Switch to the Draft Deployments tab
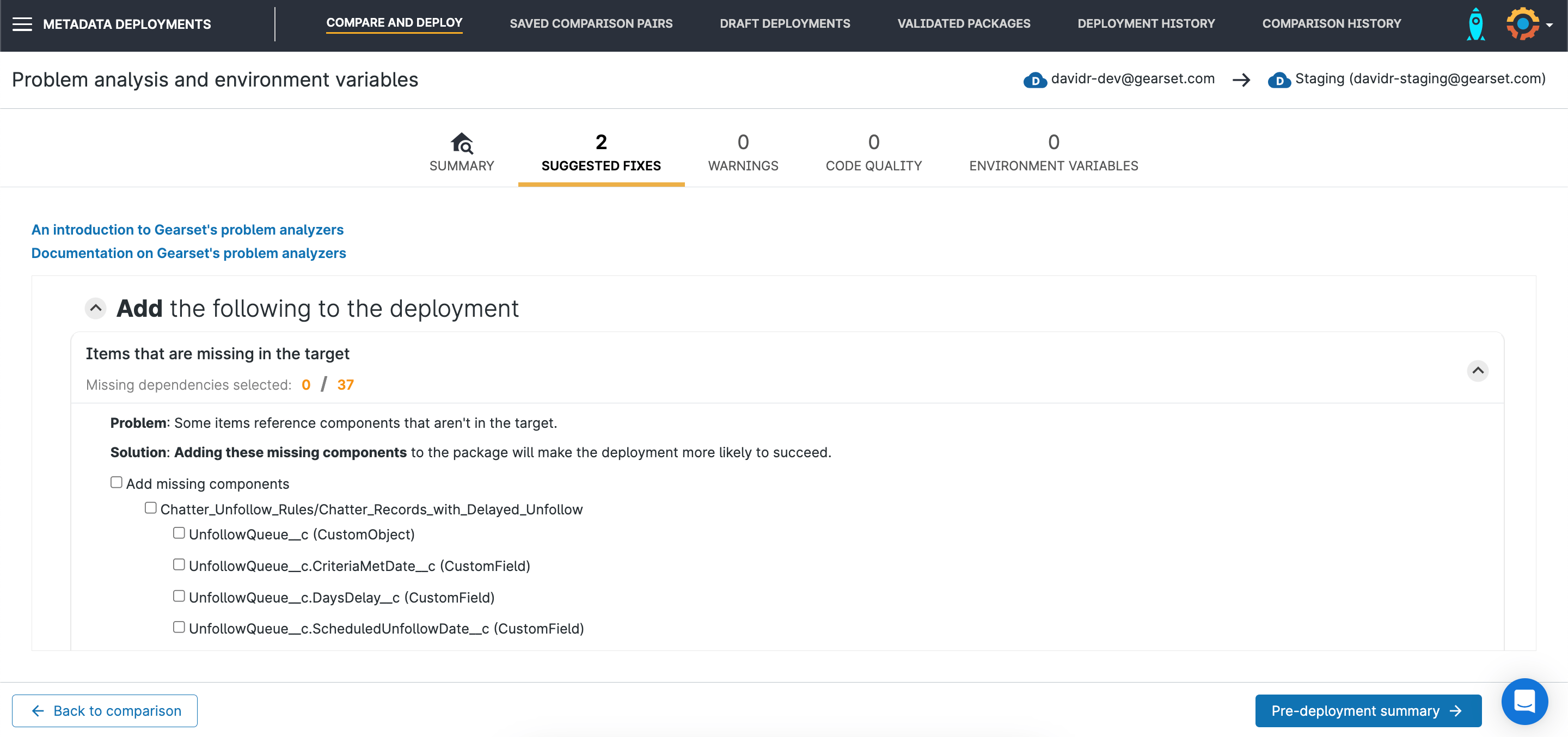The width and height of the screenshot is (1568, 737). [785, 24]
